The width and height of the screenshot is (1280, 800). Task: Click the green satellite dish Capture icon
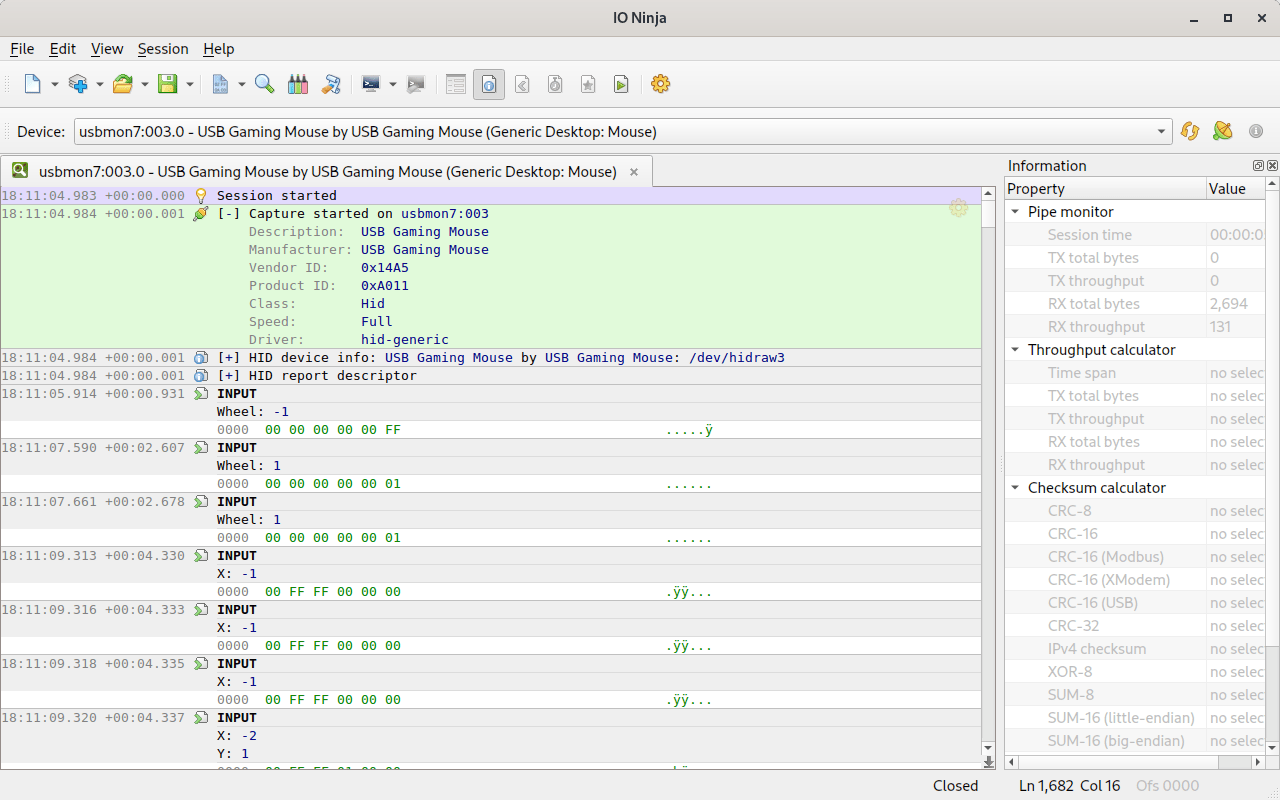pyautogui.click(x=1222, y=132)
